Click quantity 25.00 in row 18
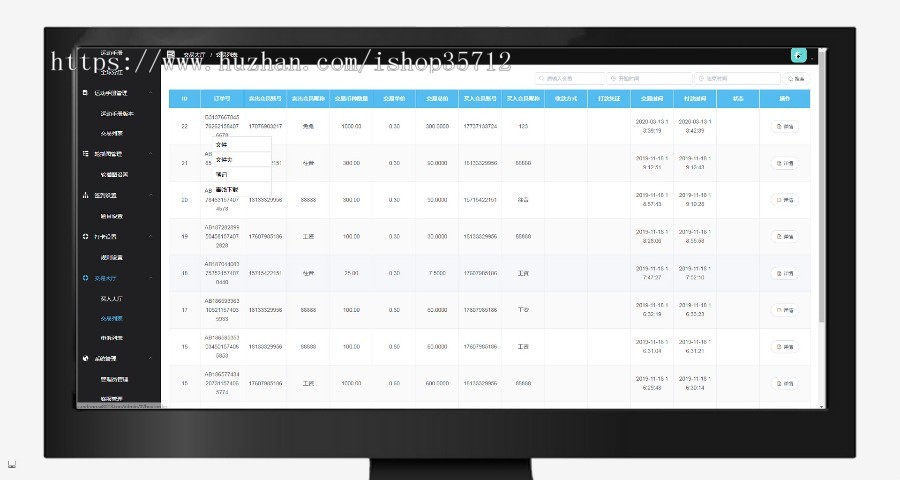 coord(351,273)
